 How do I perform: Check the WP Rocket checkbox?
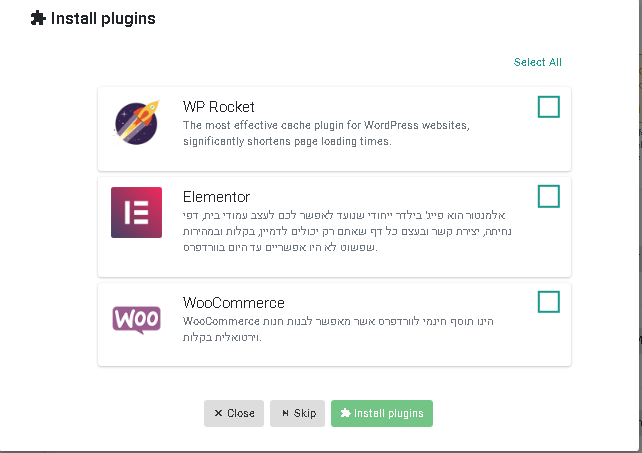click(x=549, y=107)
